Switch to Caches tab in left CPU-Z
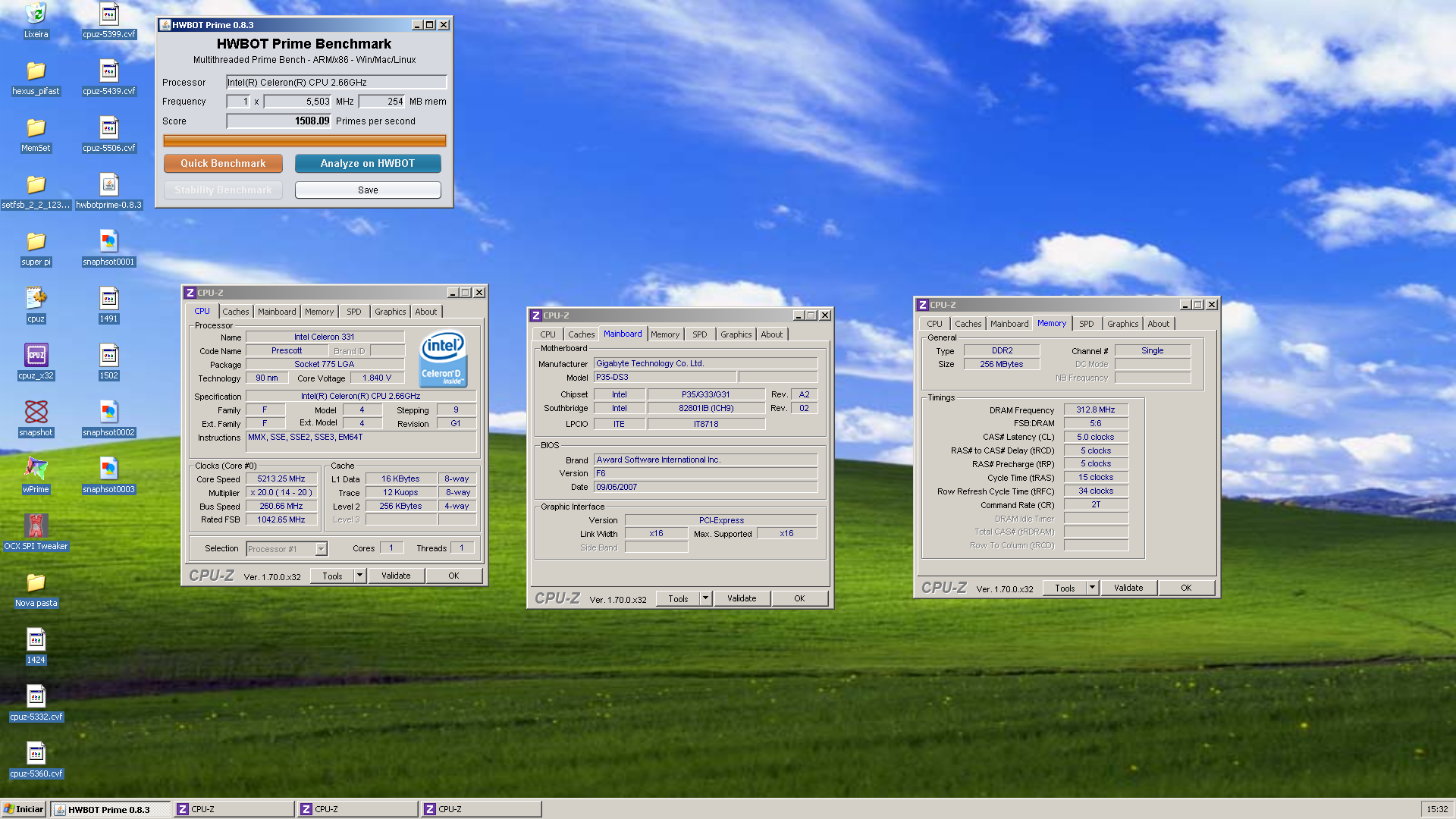The width and height of the screenshot is (1456, 819). click(235, 312)
